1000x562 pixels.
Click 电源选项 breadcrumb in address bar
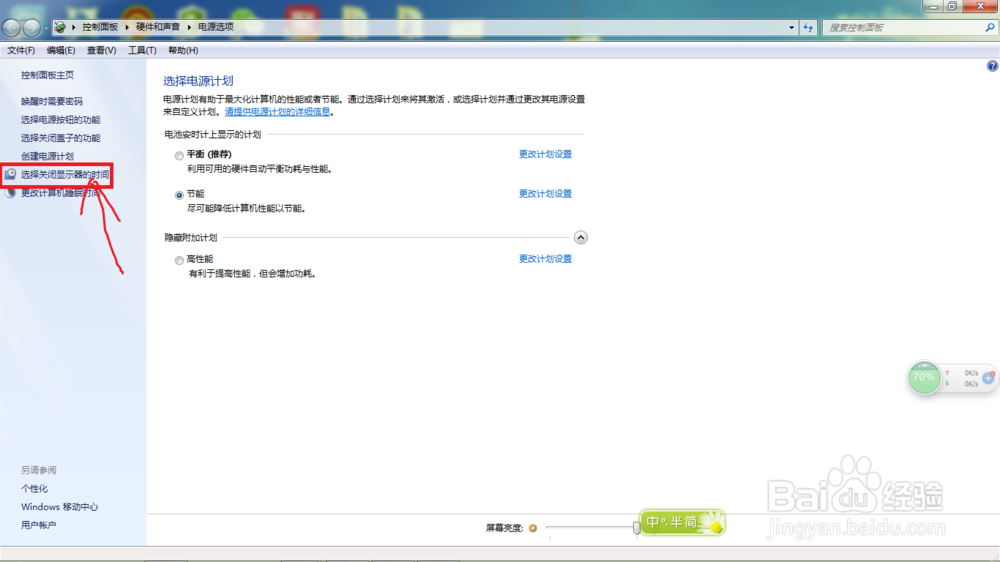pyautogui.click(x=216, y=27)
